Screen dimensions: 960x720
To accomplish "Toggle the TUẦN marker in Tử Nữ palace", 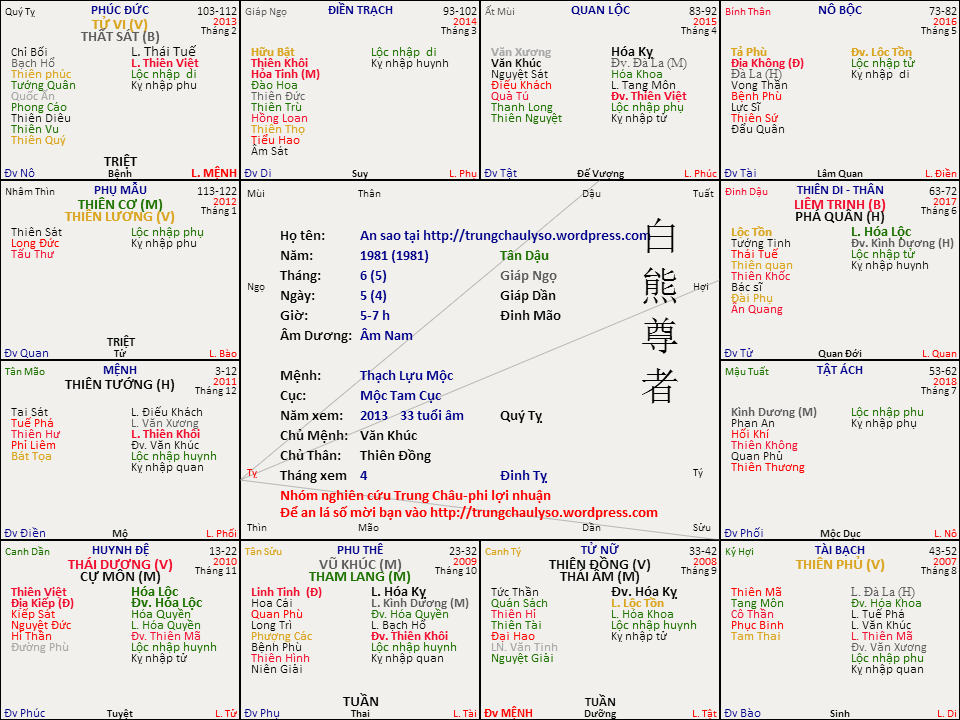I will [599, 700].
